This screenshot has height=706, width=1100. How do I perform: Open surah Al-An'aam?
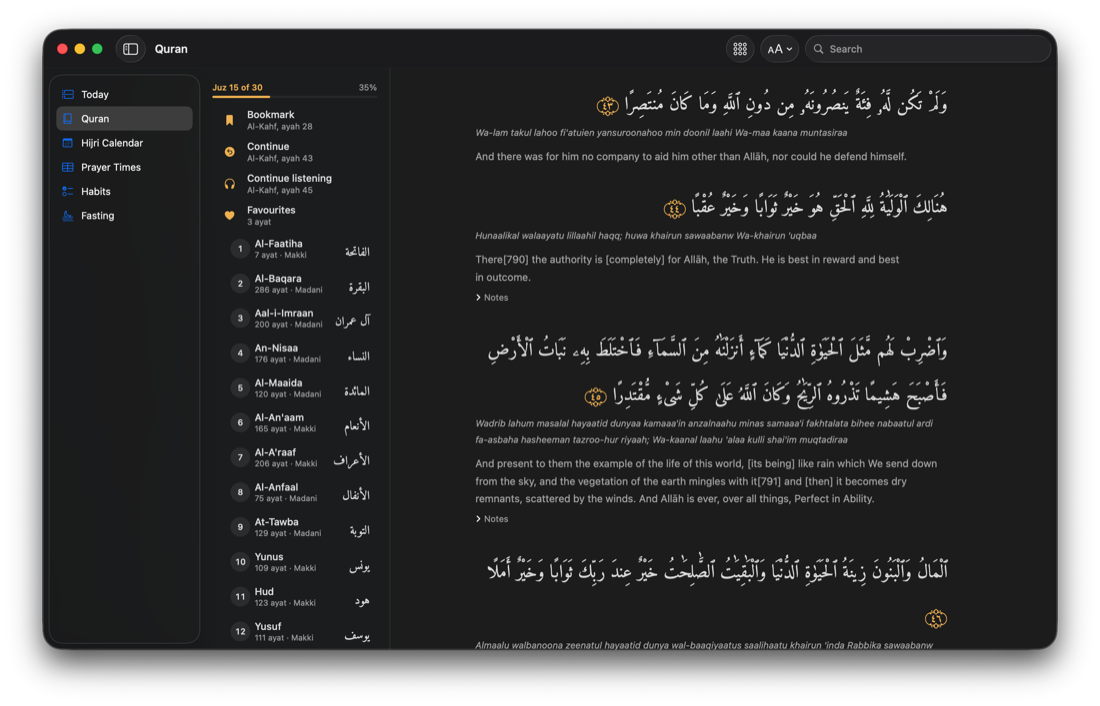click(x=300, y=422)
